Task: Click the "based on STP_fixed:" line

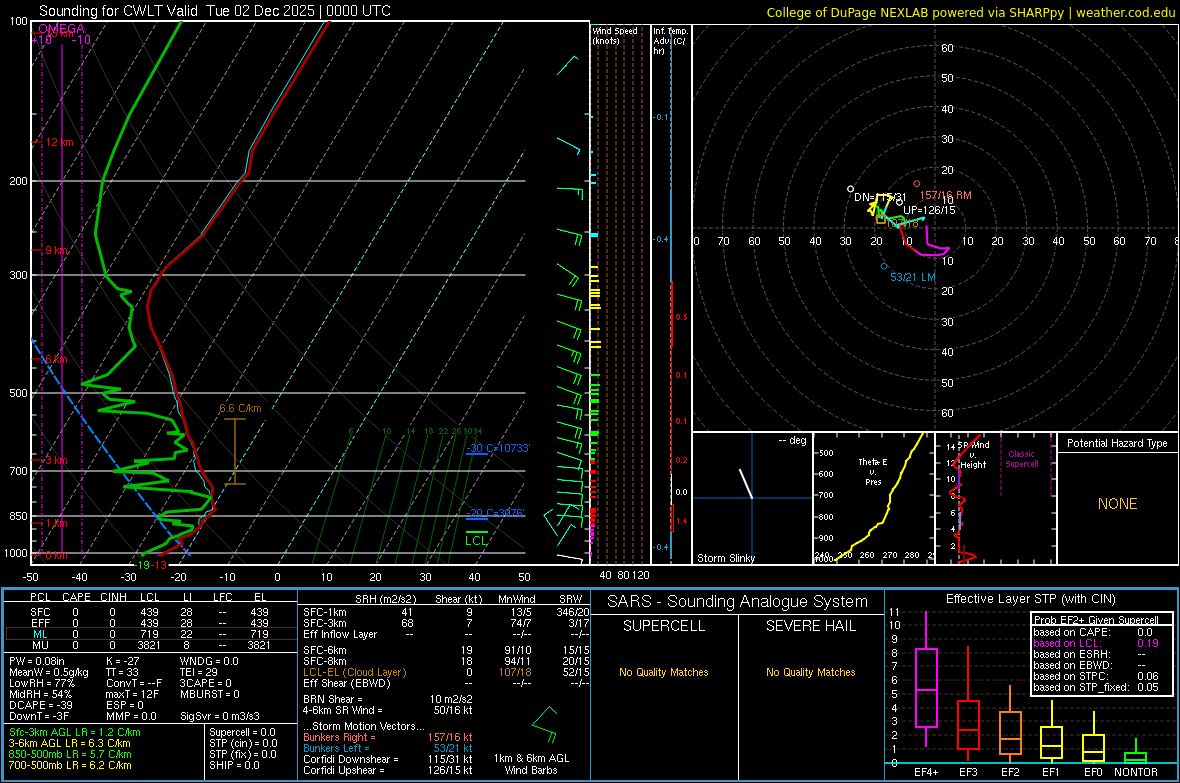Action: 1096,687
